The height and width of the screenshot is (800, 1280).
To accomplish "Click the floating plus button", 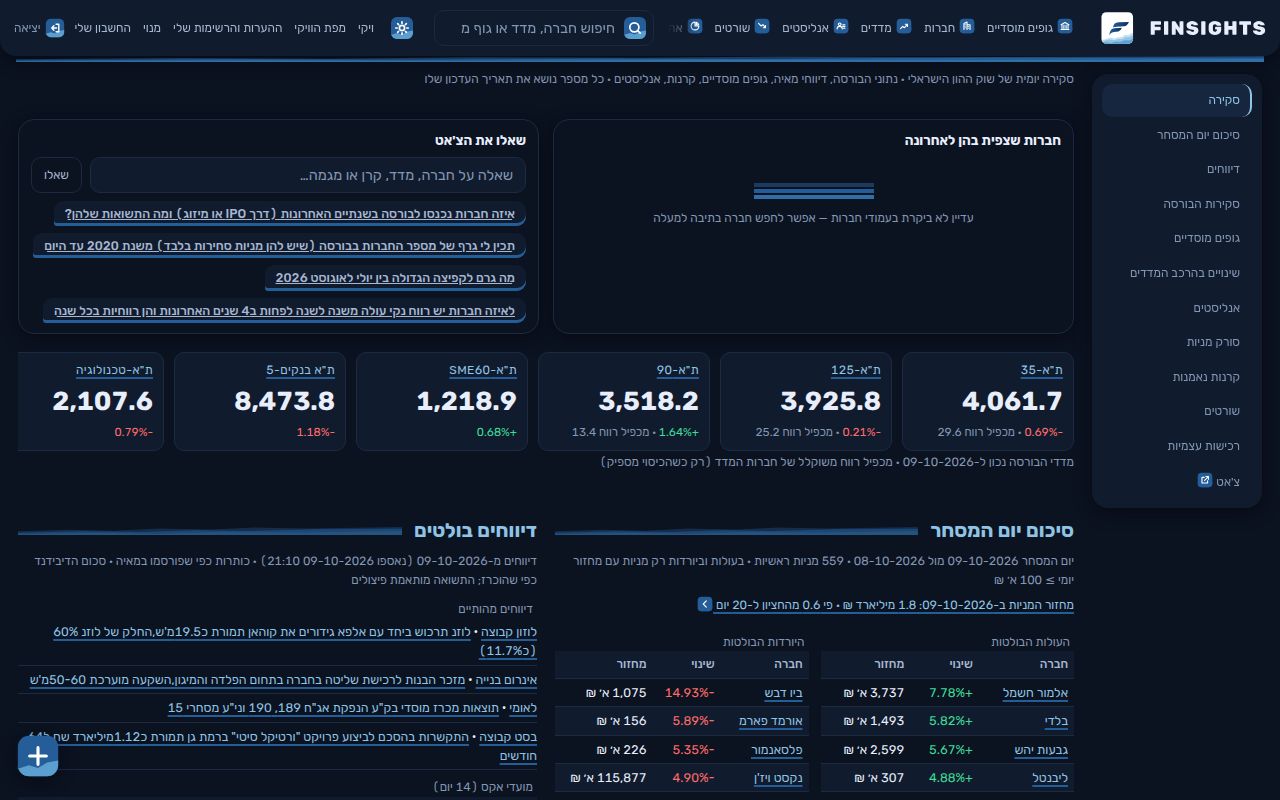I will 38,756.
